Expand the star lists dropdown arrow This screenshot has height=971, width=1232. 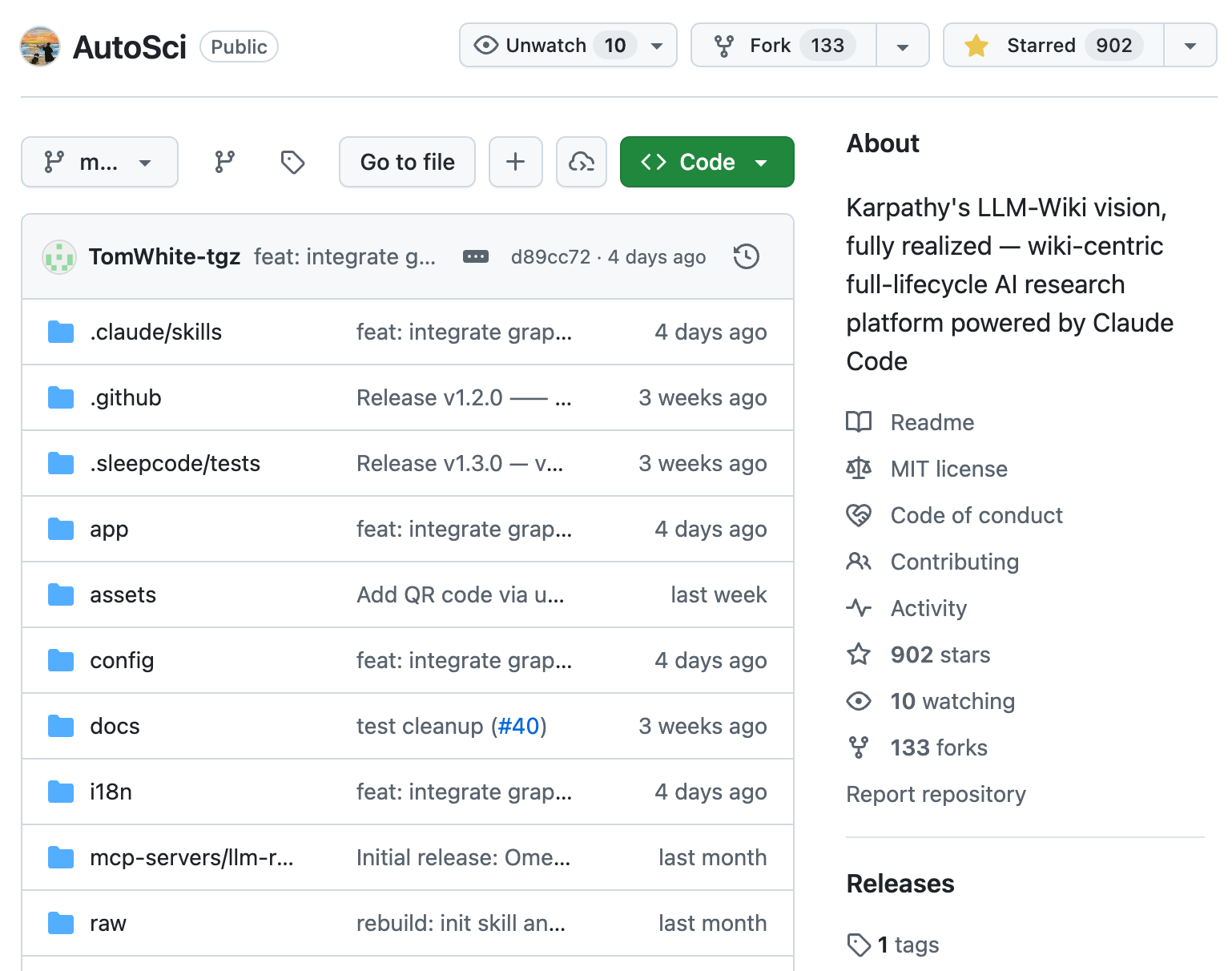(1190, 46)
